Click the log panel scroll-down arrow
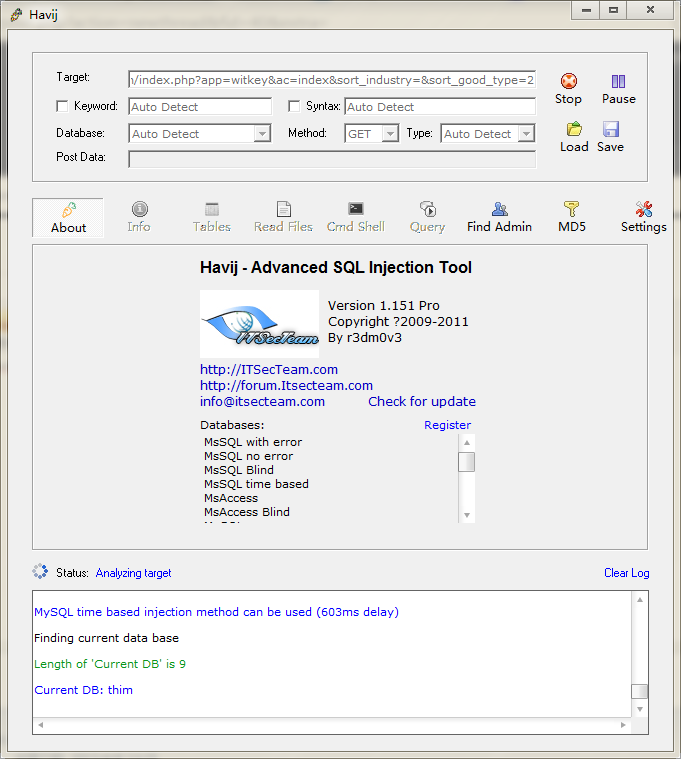The width and height of the screenshot is (681, 759). 640,709
